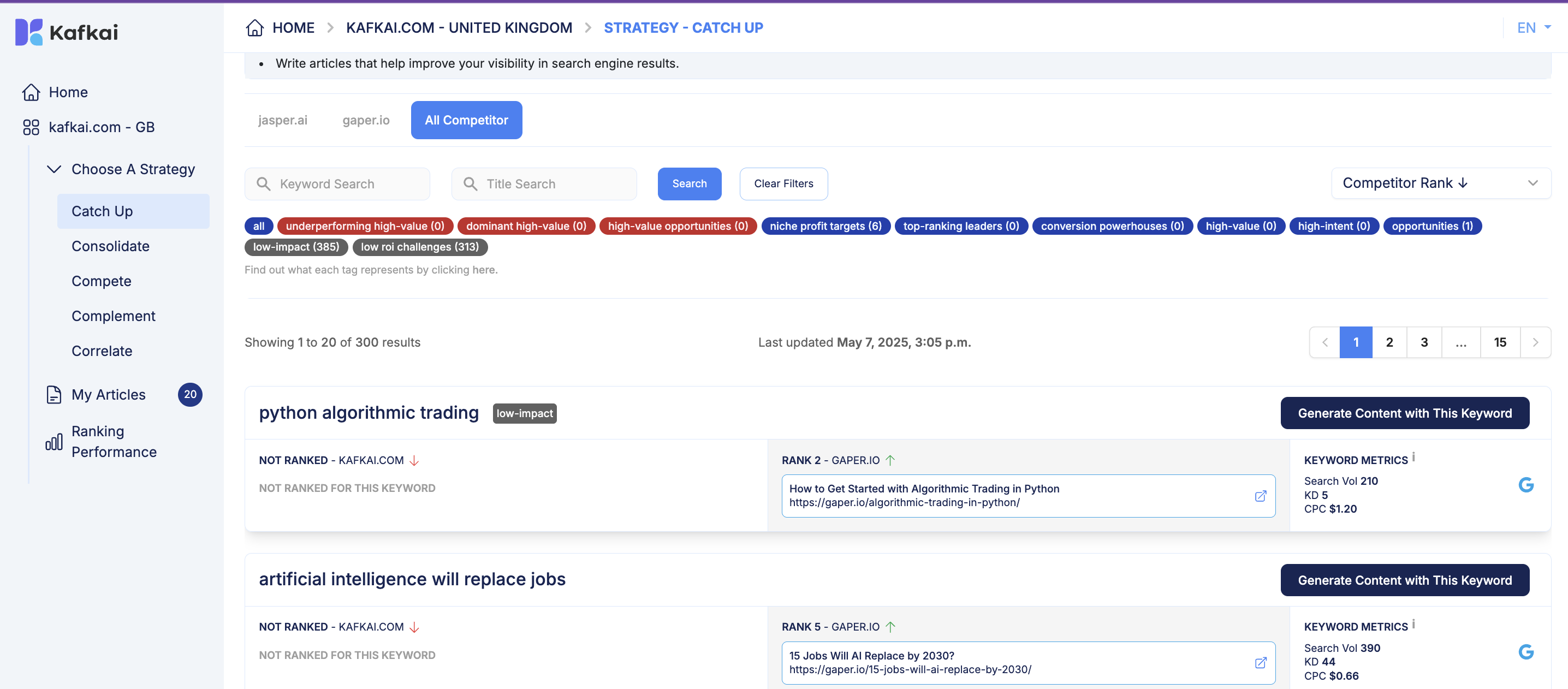This screenshot has width=1568, height=689.
Task: Toggle the opportunities (1) filter tag
Action: 1432,226
